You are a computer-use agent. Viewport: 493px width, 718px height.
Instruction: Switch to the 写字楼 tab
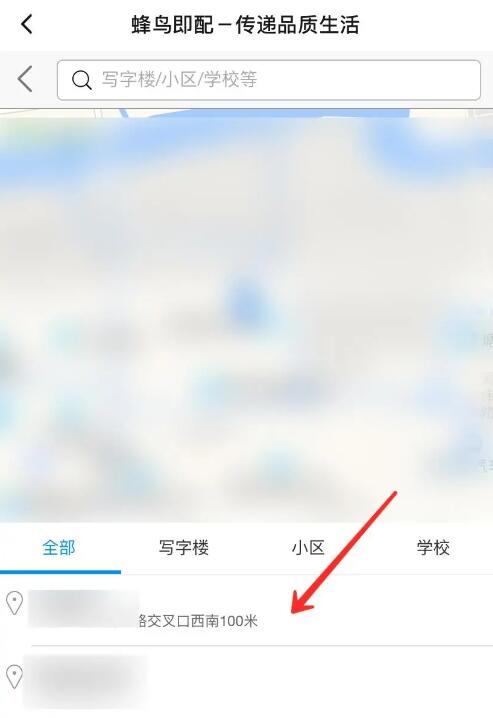coord(184,547)
